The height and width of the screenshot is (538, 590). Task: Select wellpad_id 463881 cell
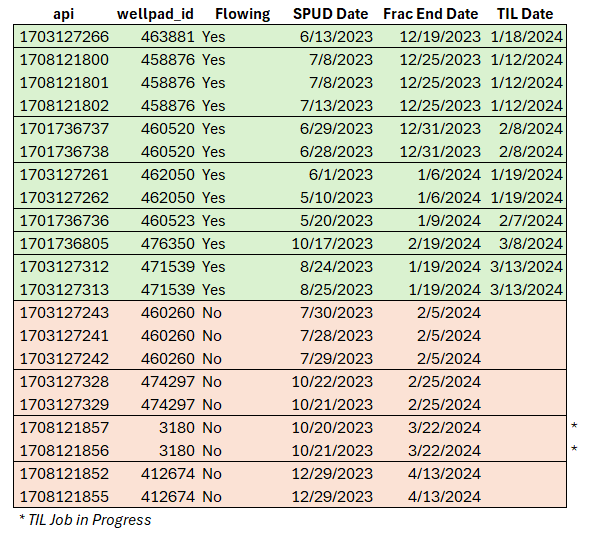(168, 37)
